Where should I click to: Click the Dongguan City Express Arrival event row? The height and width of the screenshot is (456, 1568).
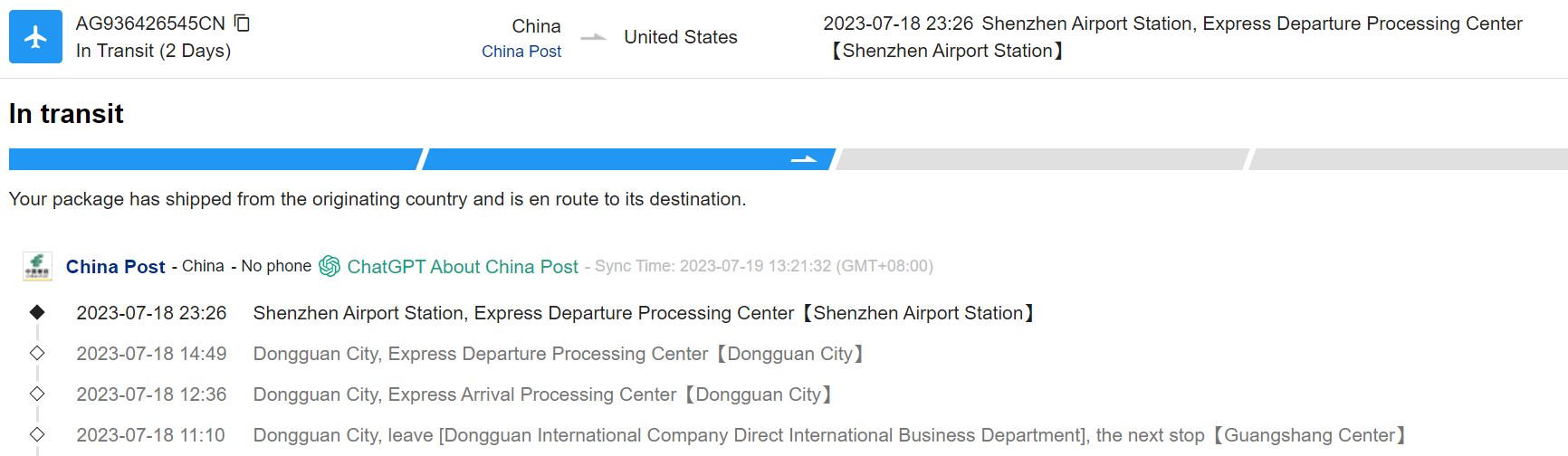click(x=541, y=394)
